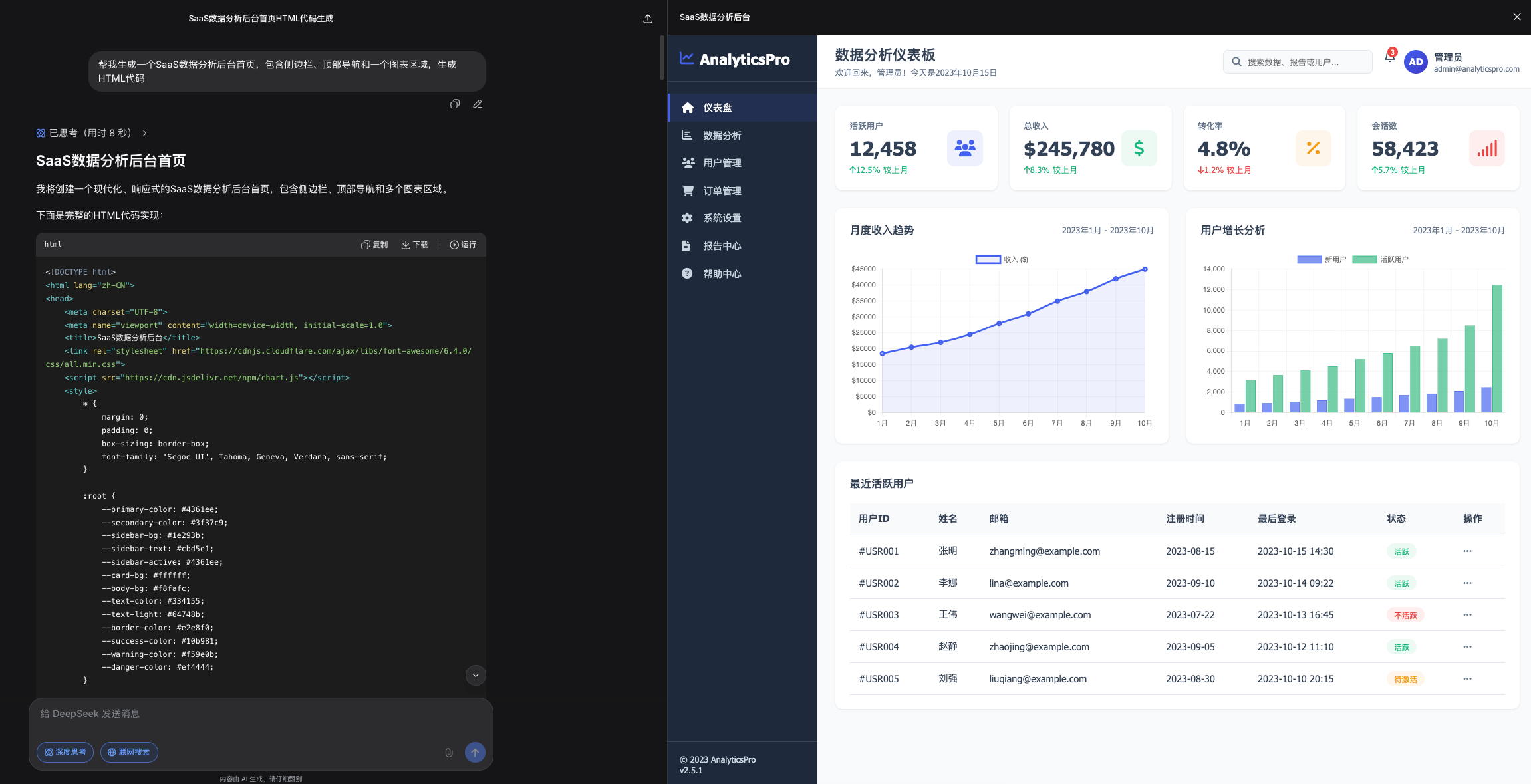Expand the 已思考 thinking process chevron
The height and width of the screenshot is (784, 1531).
[x=144, y=133]
